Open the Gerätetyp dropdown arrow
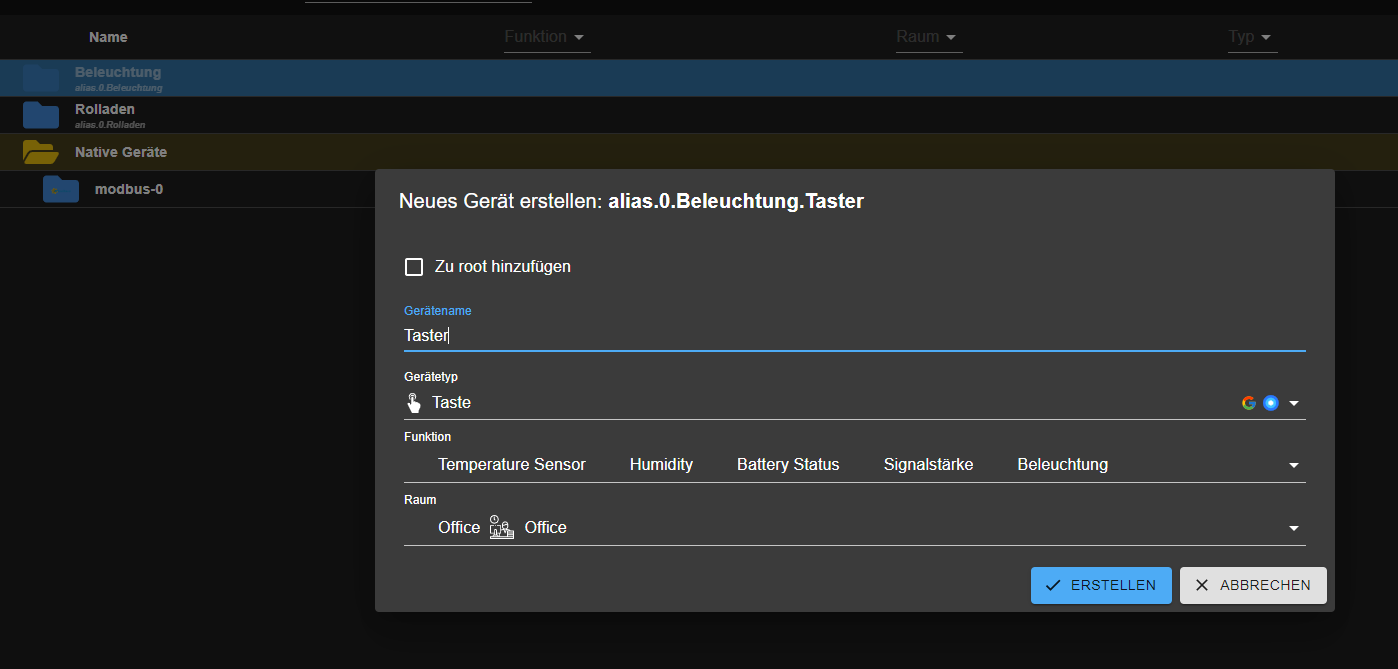This screenshot has height=669, width=1398. pyautogui.click(x=1294, y=403)
